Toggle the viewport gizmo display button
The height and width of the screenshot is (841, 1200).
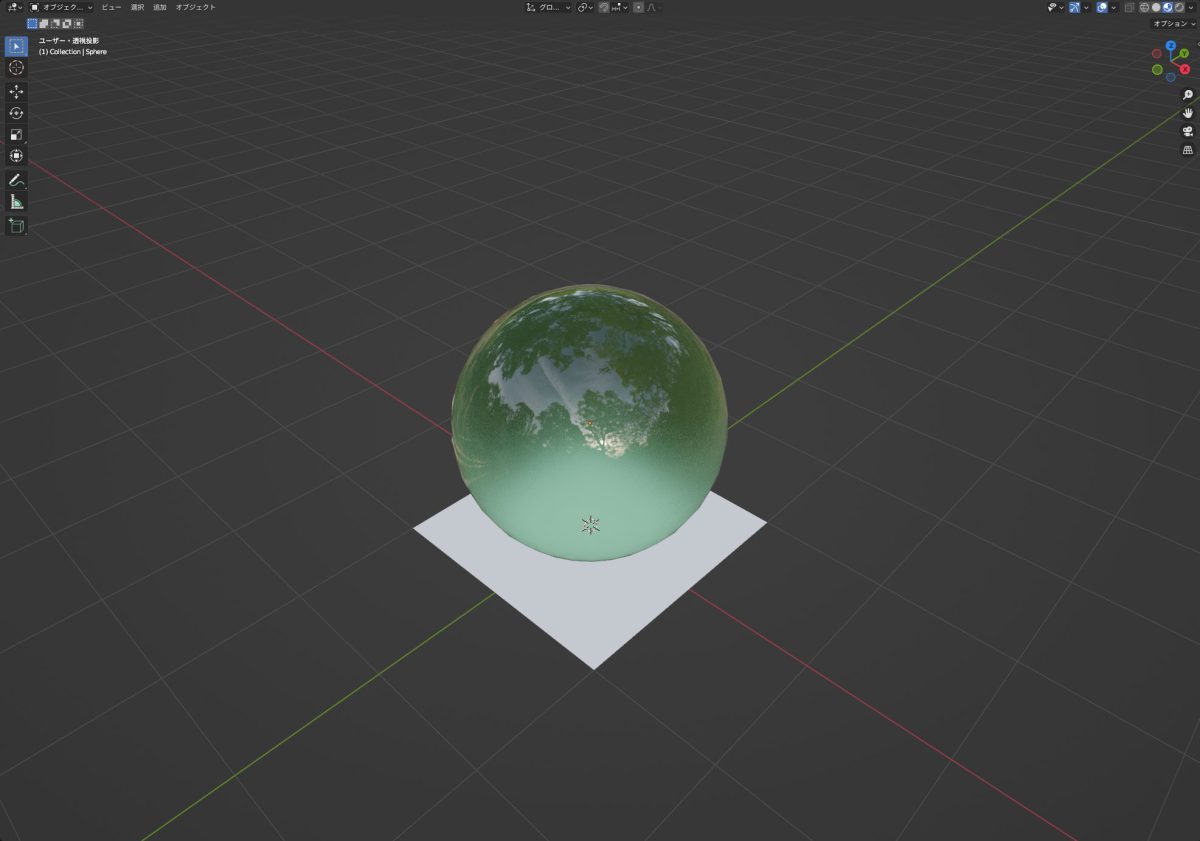coord(1075,7)
